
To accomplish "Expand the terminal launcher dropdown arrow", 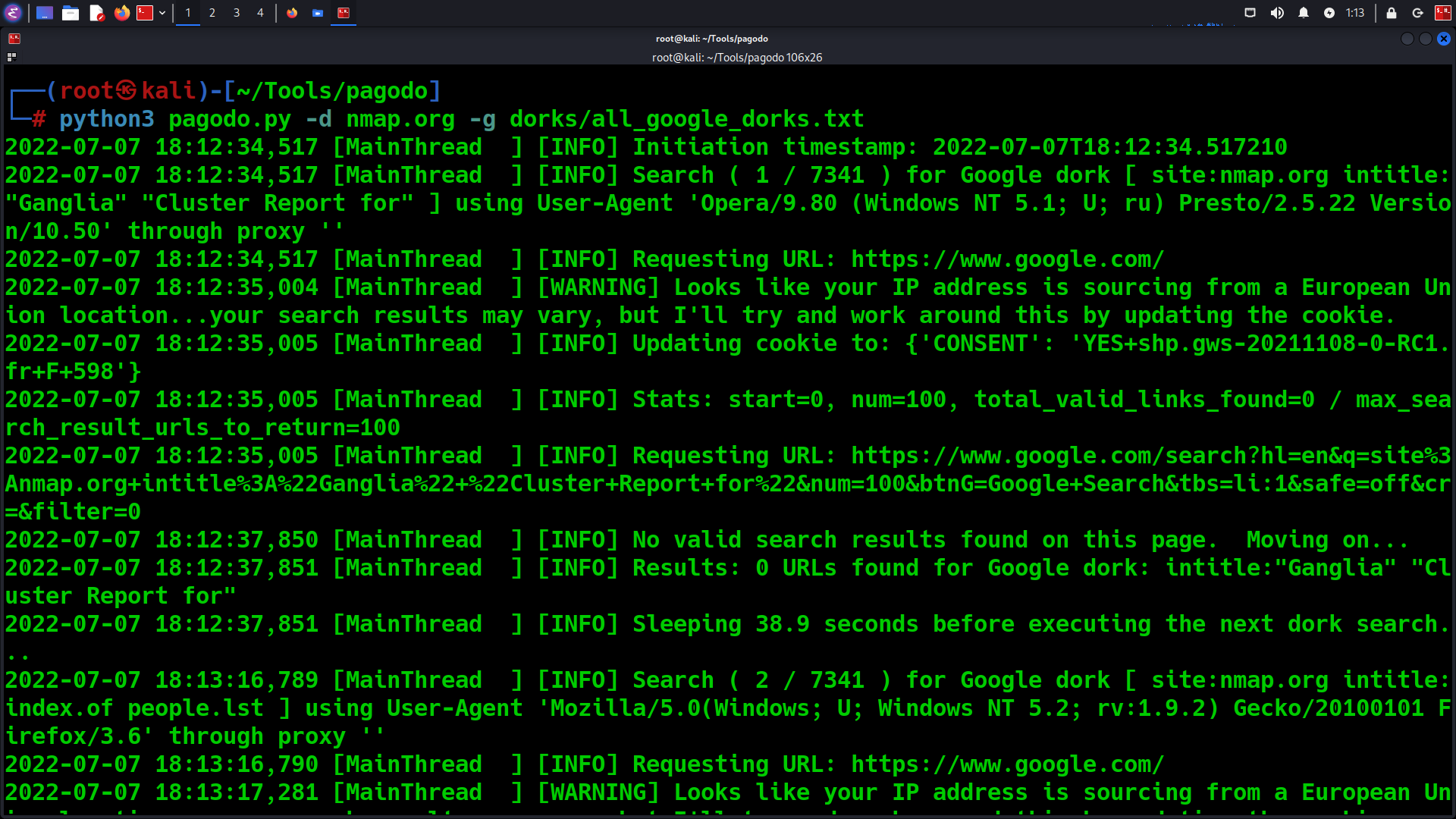I will pyautogui.click(x=162, y=13).
